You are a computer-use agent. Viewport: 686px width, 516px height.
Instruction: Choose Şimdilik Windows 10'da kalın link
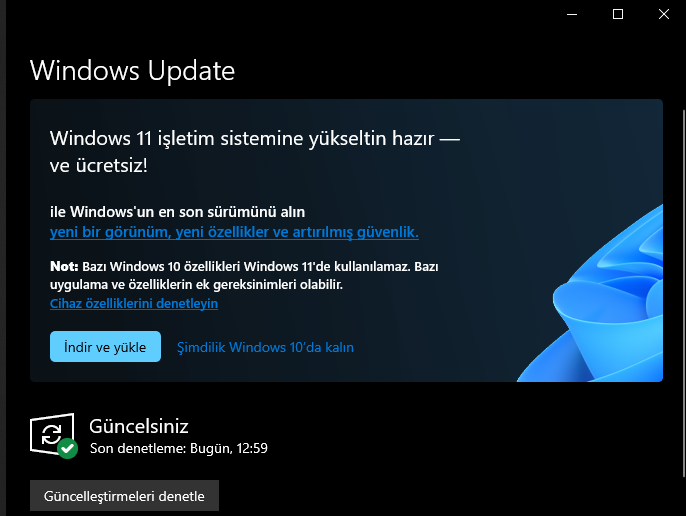265,348
